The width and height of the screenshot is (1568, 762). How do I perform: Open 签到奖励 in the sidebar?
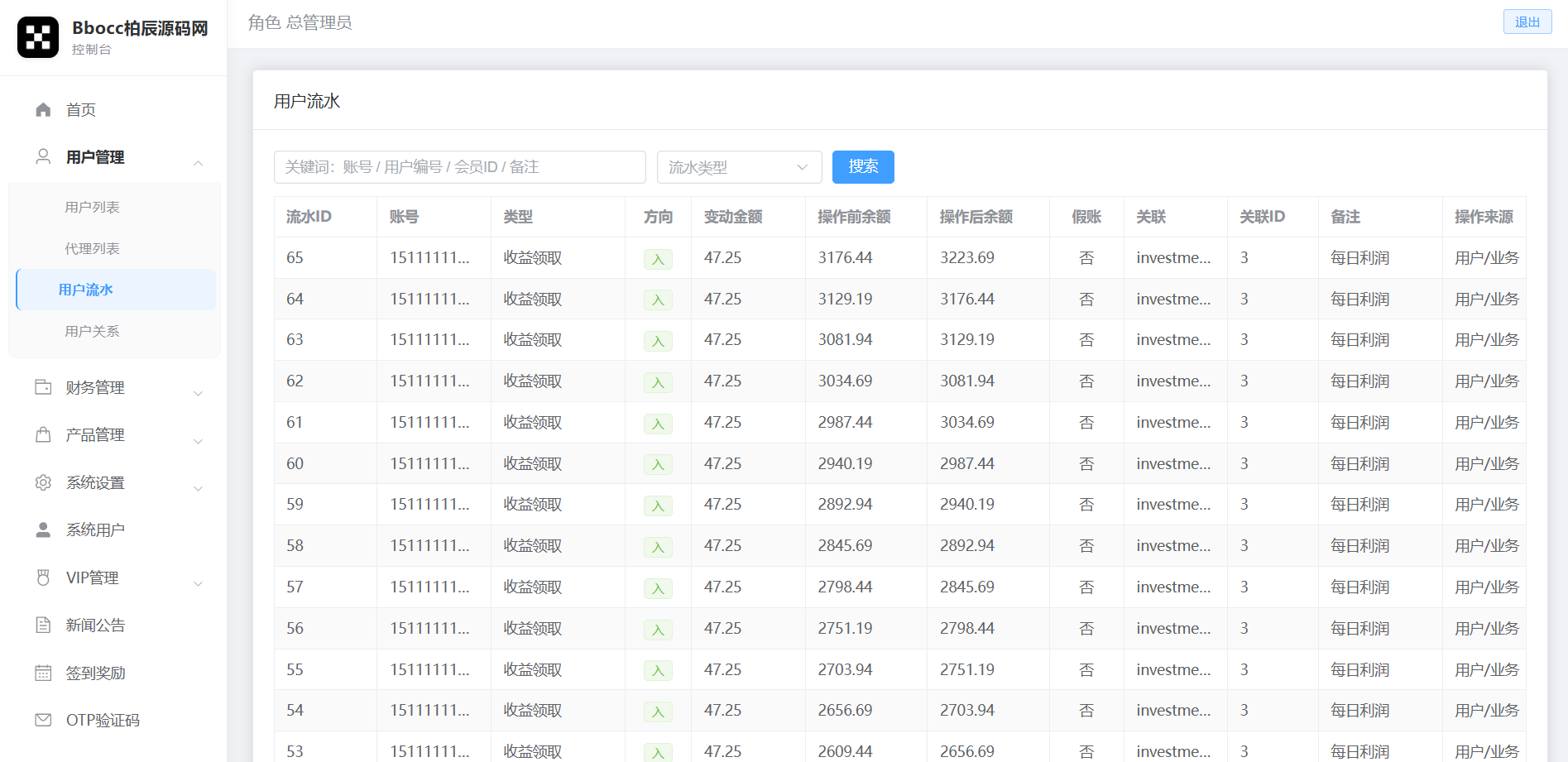(x=95, y=673)
